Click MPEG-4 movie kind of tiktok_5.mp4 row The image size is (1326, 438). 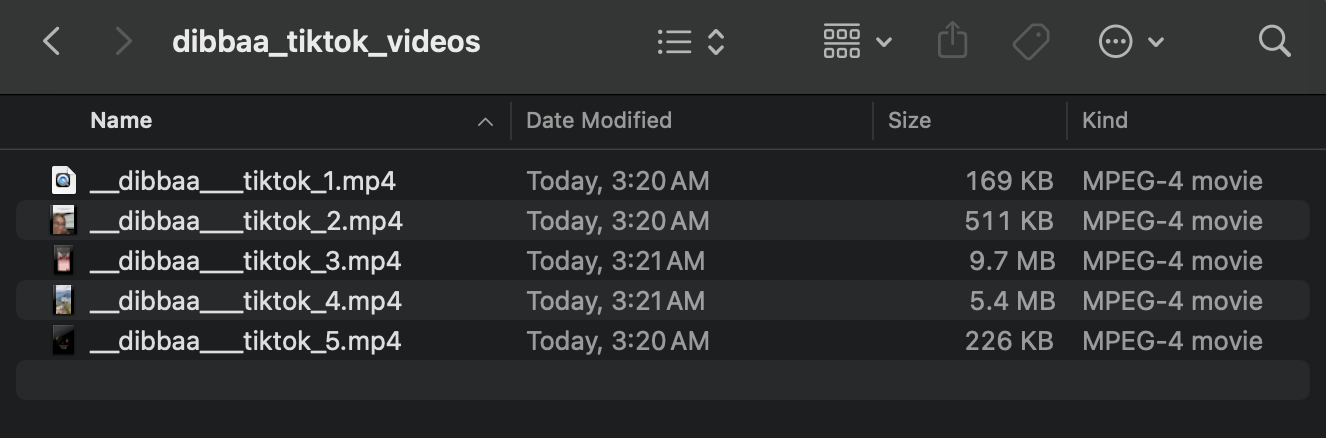tap(1172, 341)
